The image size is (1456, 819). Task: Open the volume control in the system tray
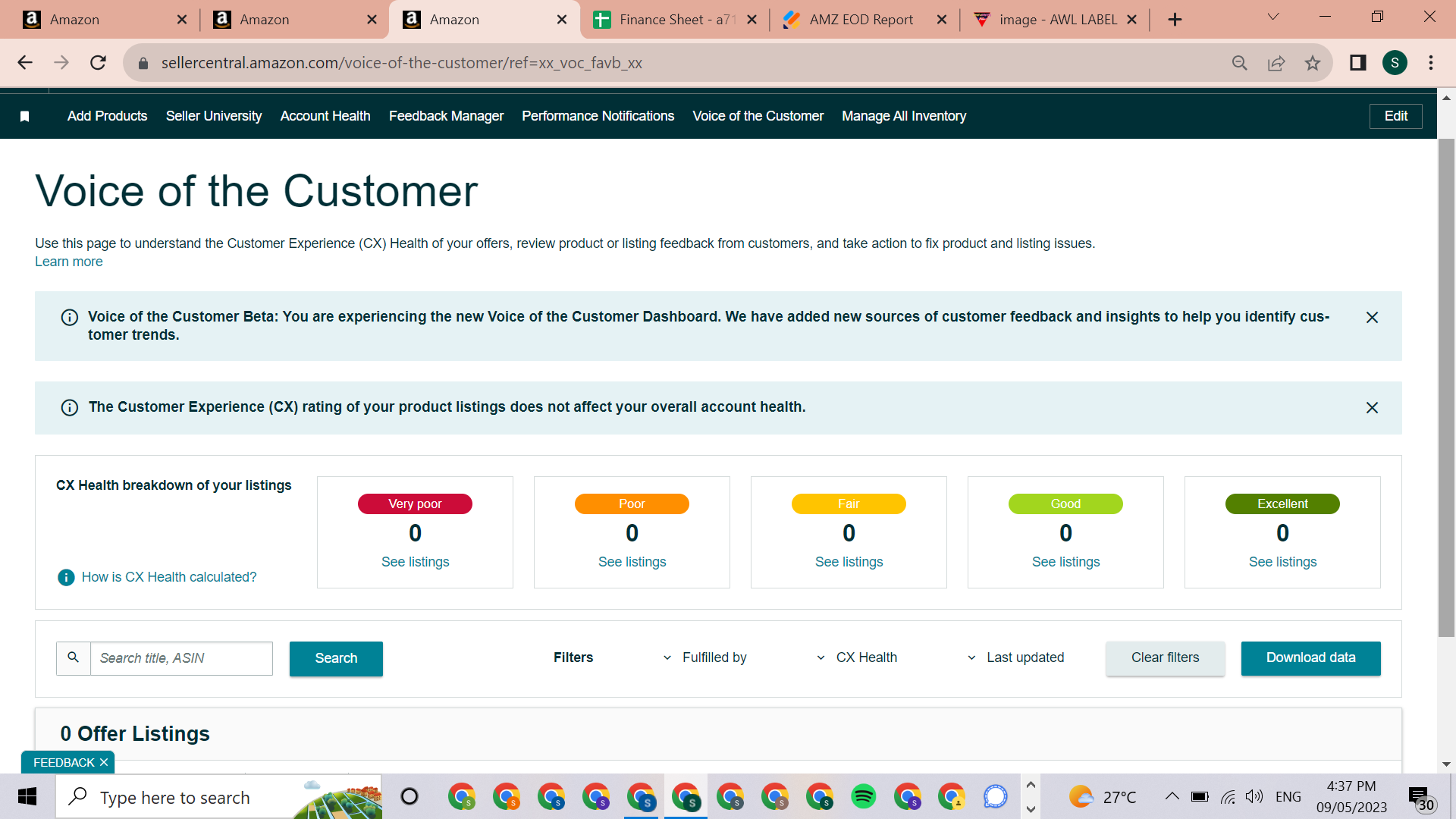point(1254,796)
